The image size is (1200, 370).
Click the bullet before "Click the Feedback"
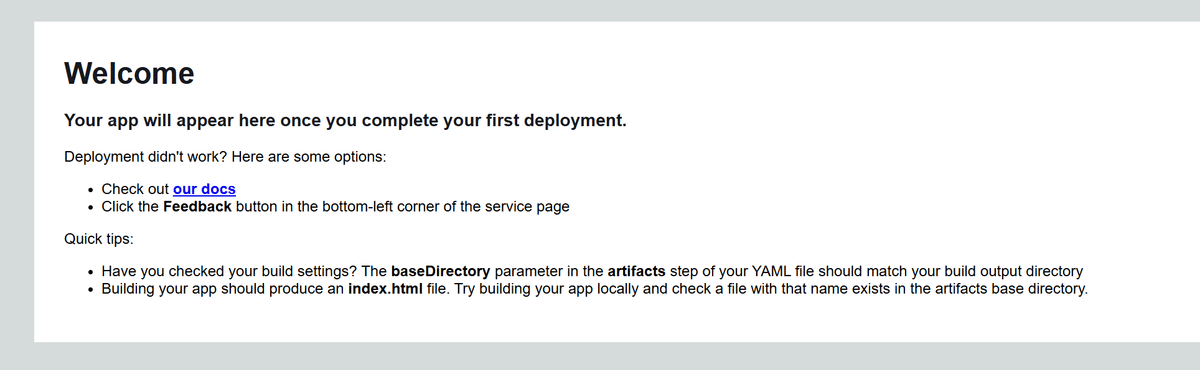click(91, 208)
